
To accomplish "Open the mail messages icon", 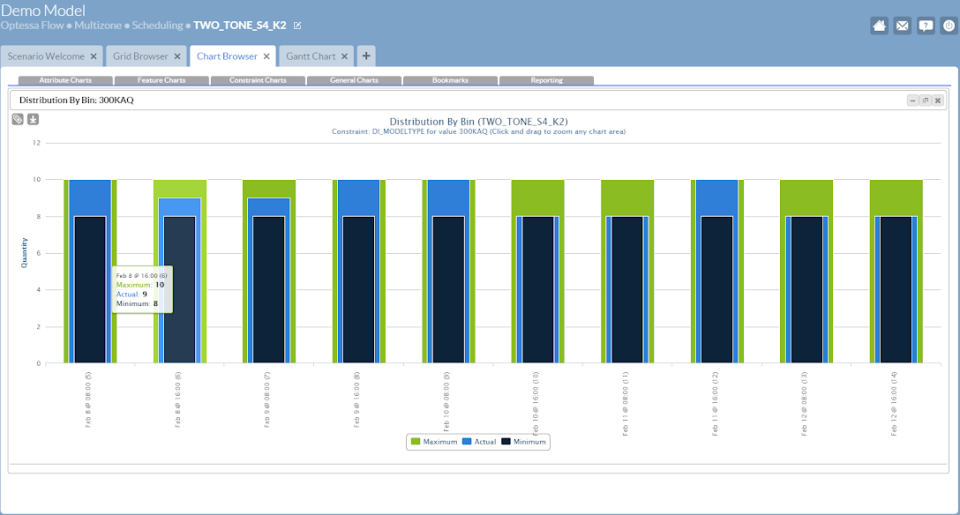I will (x=902, y=26).
